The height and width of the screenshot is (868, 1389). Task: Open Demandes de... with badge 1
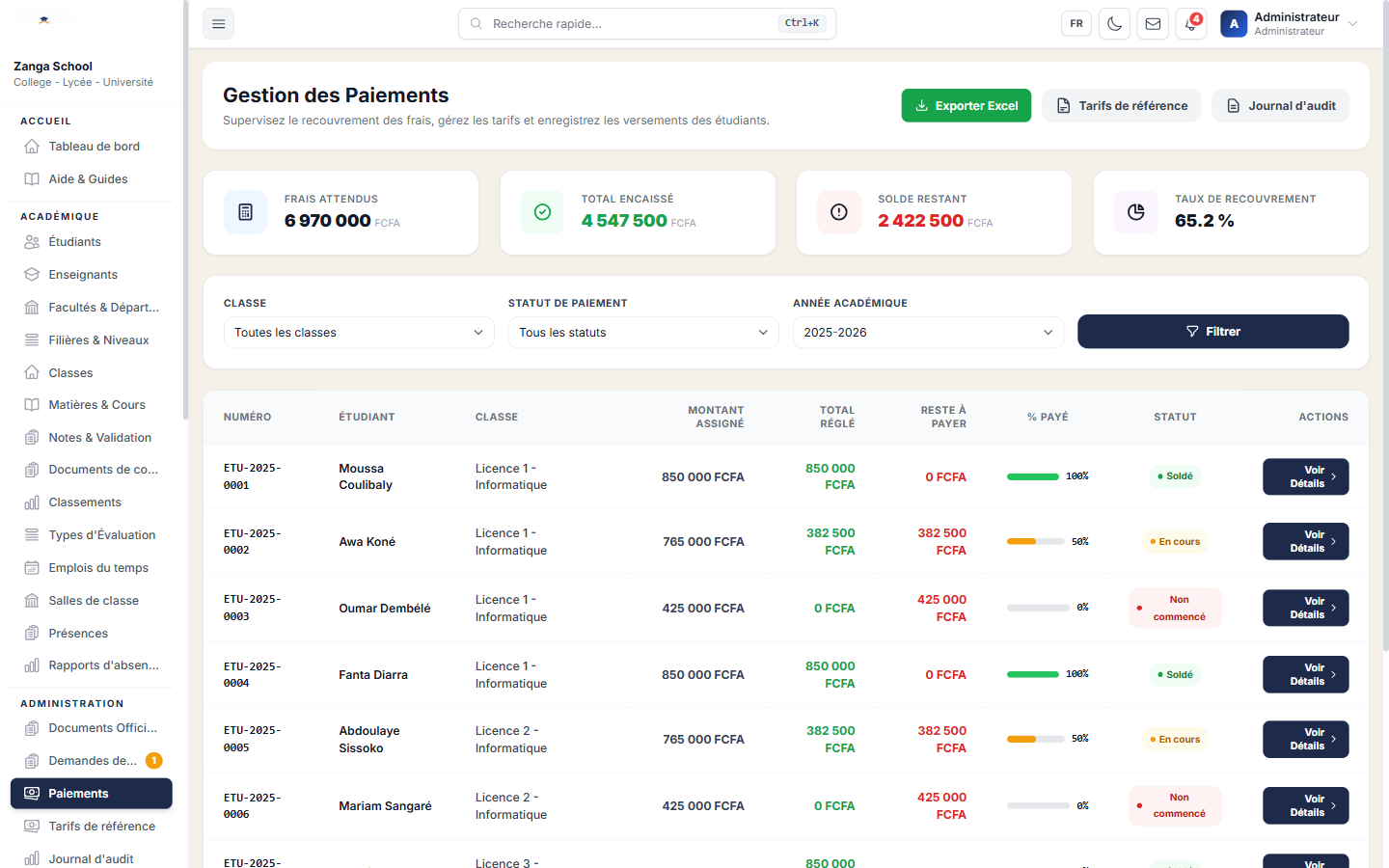point(92,761)
